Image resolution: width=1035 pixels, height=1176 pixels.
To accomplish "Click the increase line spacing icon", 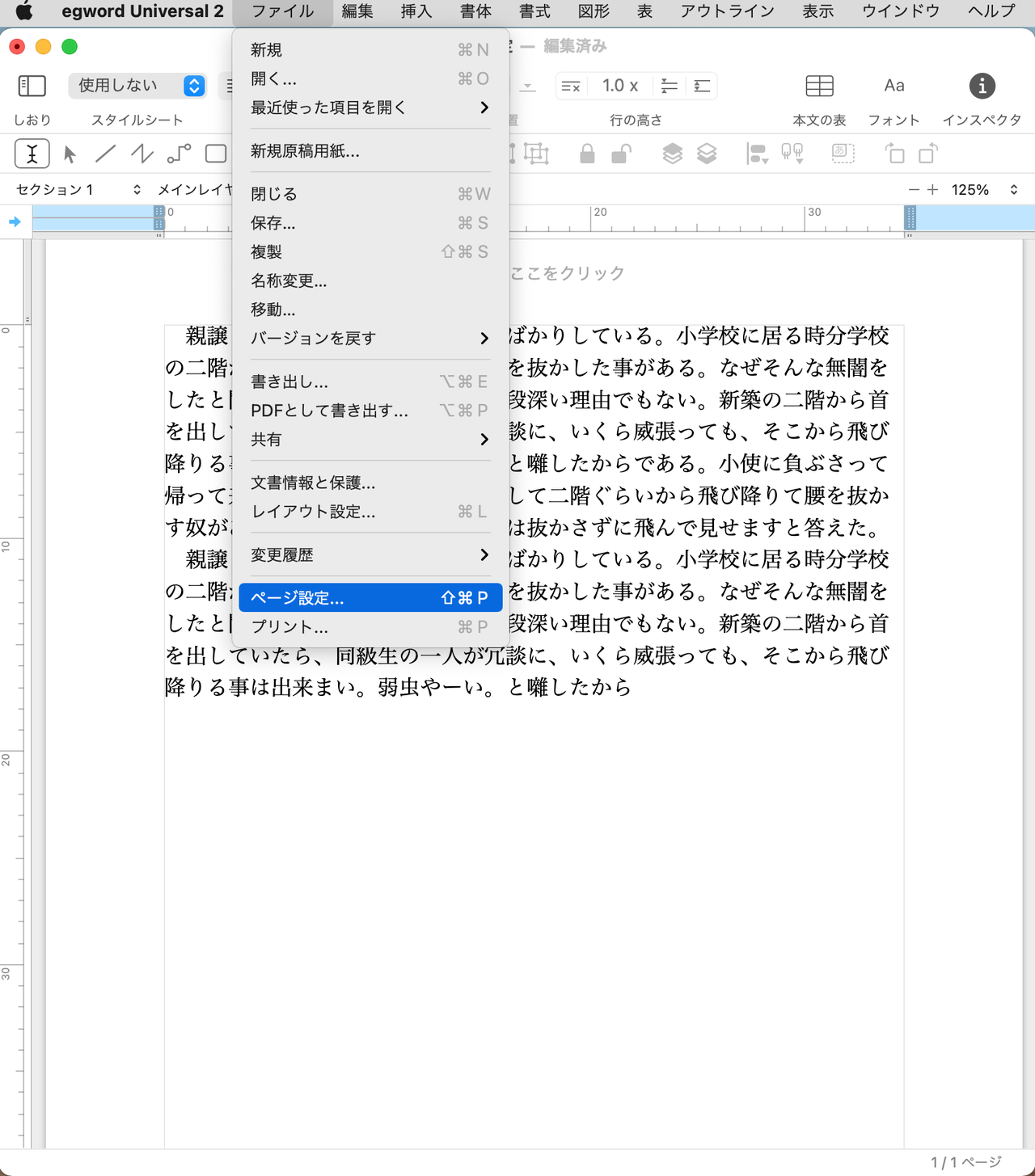I will click(x=702, y=86).
